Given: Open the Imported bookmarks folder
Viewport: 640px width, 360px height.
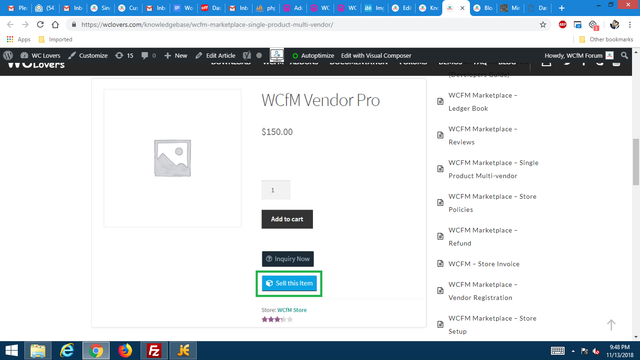Looking at the screenshot, I should pyautogui.click(x=55, y=40).
